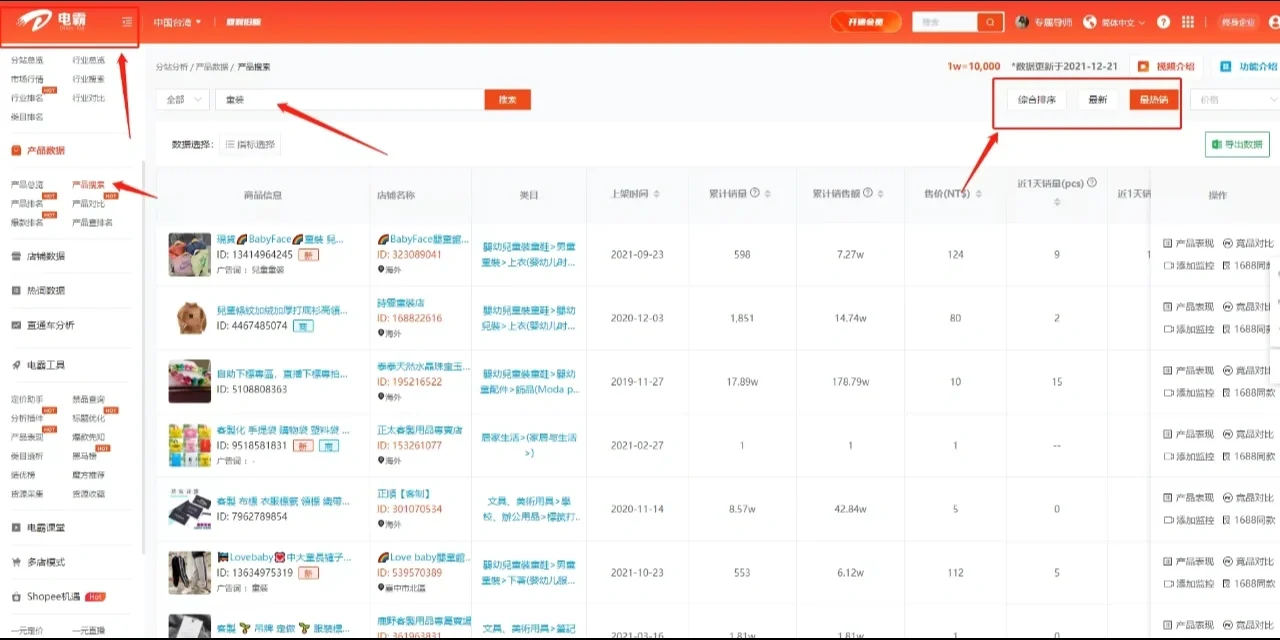Open 产品排名 in the sidebar
This screenshot has width=1280, height=640.
point(27,203)
